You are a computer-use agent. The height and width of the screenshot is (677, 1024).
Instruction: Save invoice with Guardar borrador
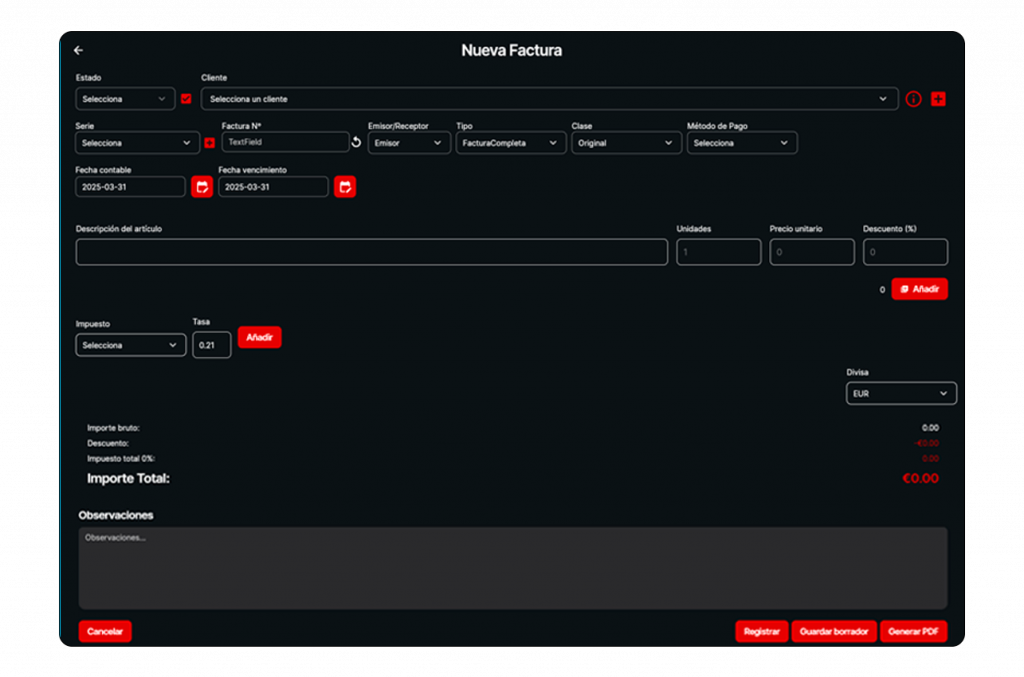tap(834, 632)
